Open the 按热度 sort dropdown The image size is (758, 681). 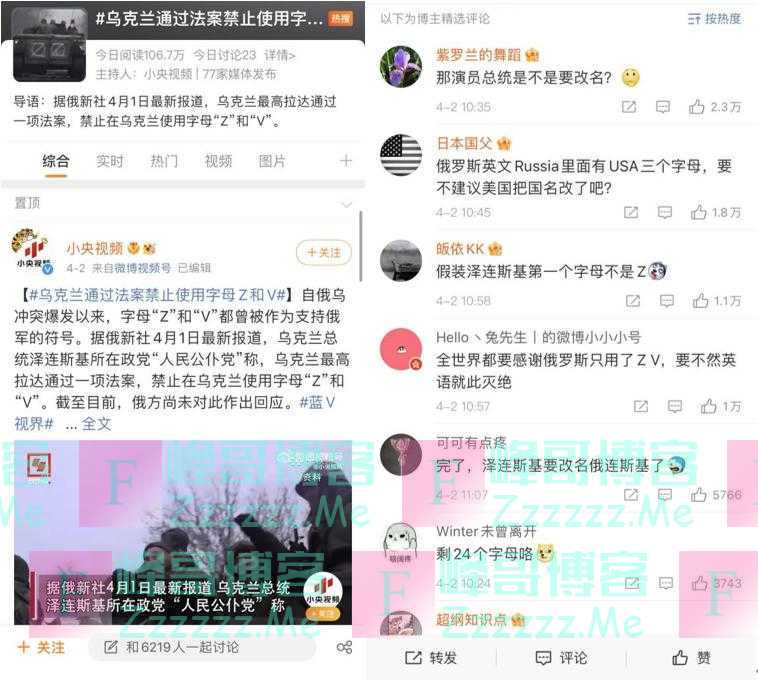(x=714, y=19)
